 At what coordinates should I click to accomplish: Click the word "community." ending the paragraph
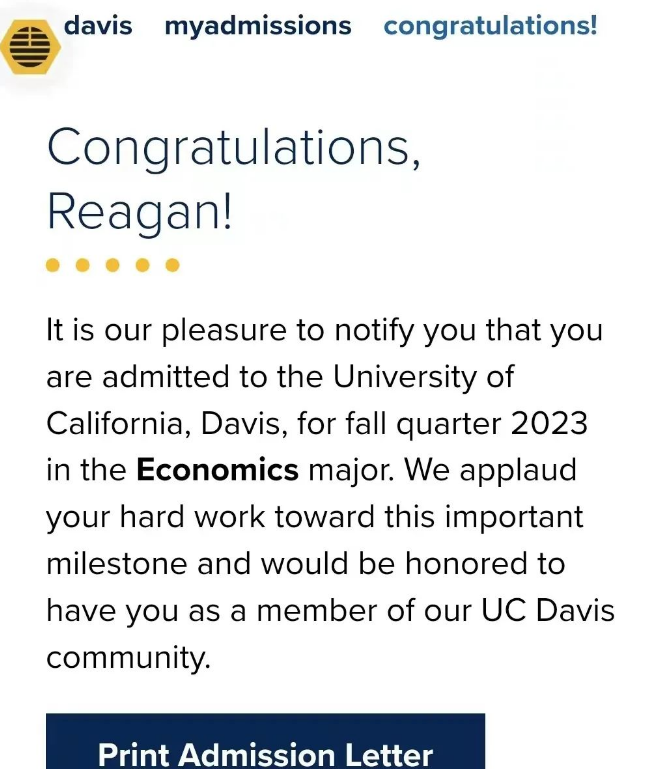point(129,657)
